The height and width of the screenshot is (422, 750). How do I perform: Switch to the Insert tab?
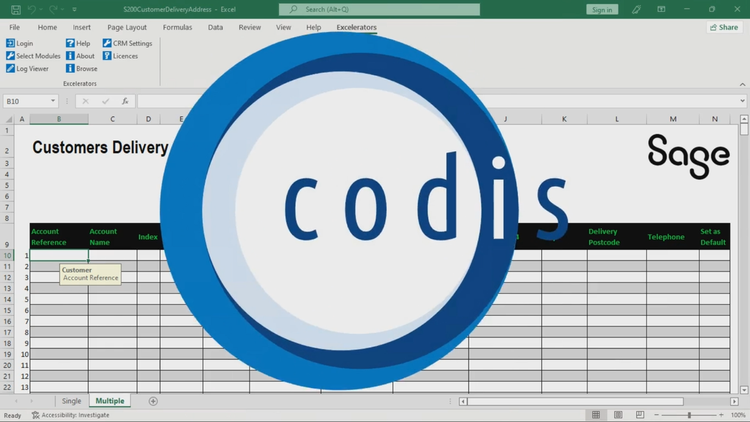(x=81, y=27)
